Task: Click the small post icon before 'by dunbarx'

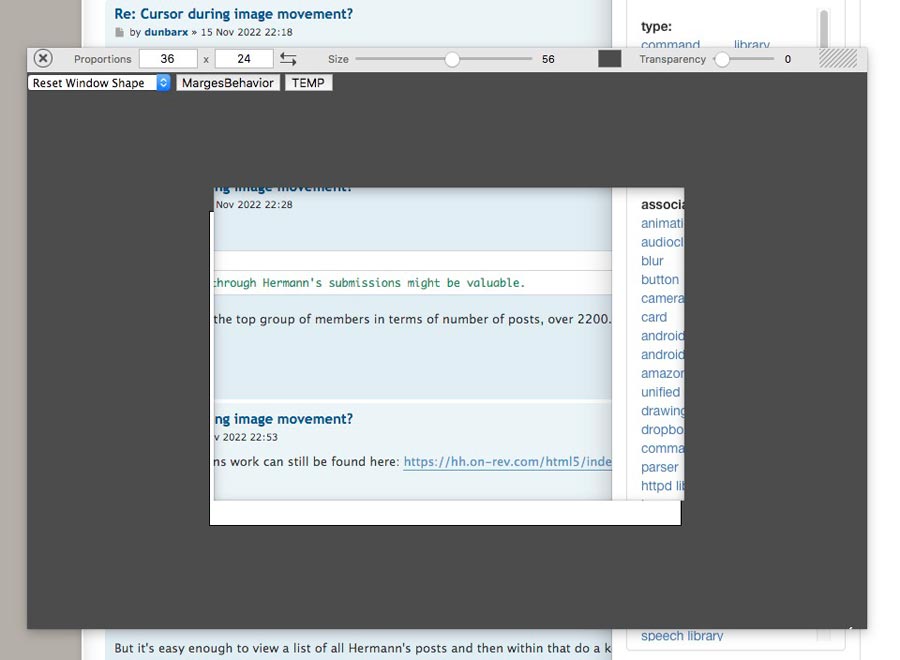Action: [x=121, y=33]
